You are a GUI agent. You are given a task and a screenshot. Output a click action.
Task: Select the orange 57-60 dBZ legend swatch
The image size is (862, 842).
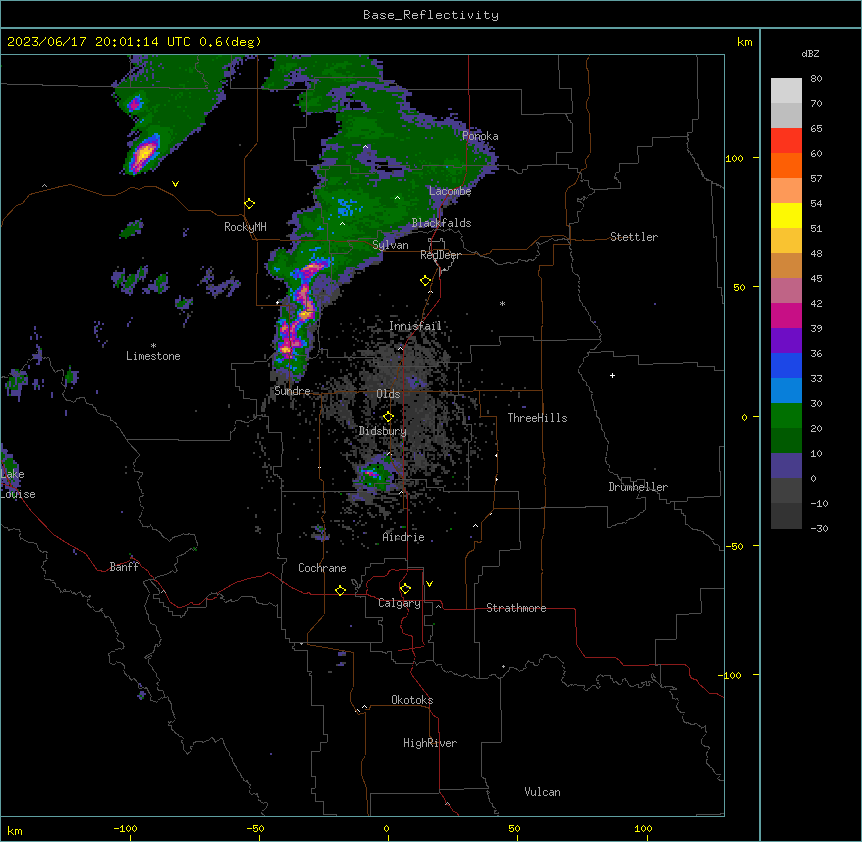(786, 165)
